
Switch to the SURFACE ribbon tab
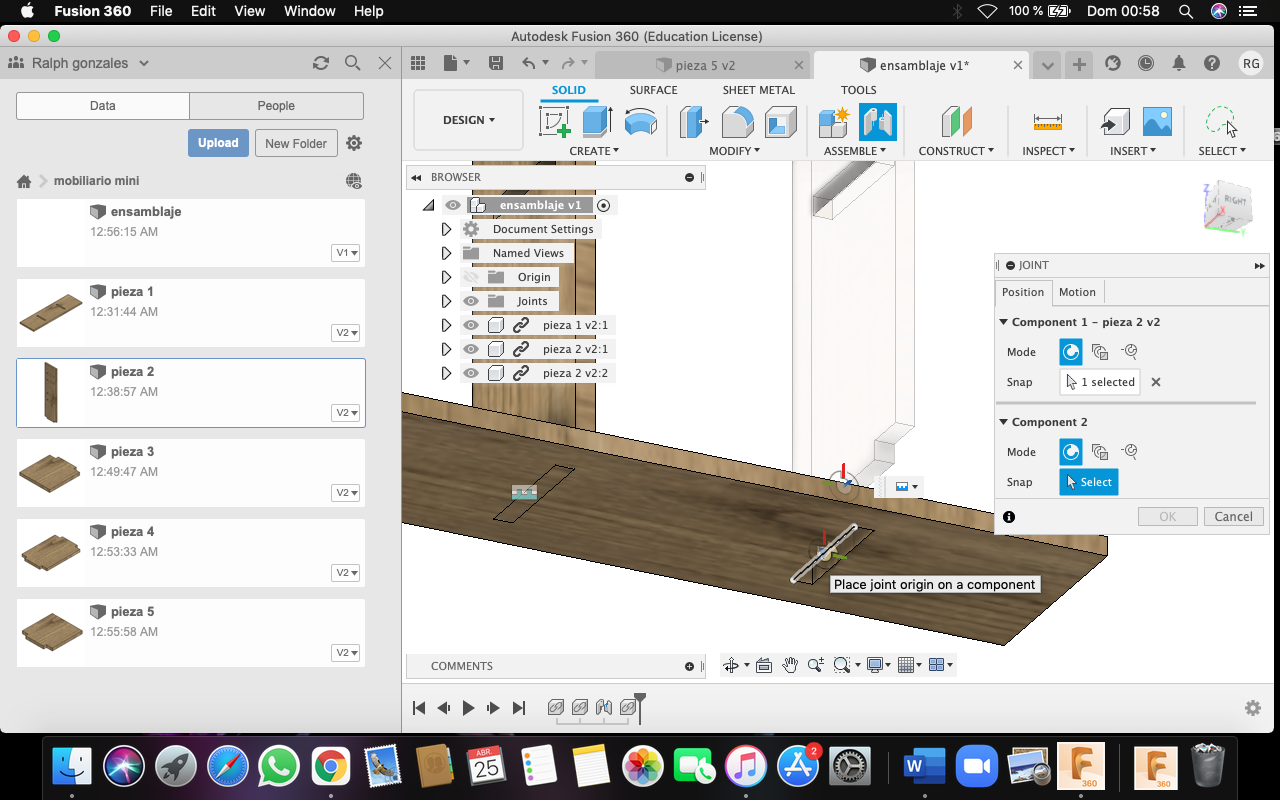[x=653, y=90]
